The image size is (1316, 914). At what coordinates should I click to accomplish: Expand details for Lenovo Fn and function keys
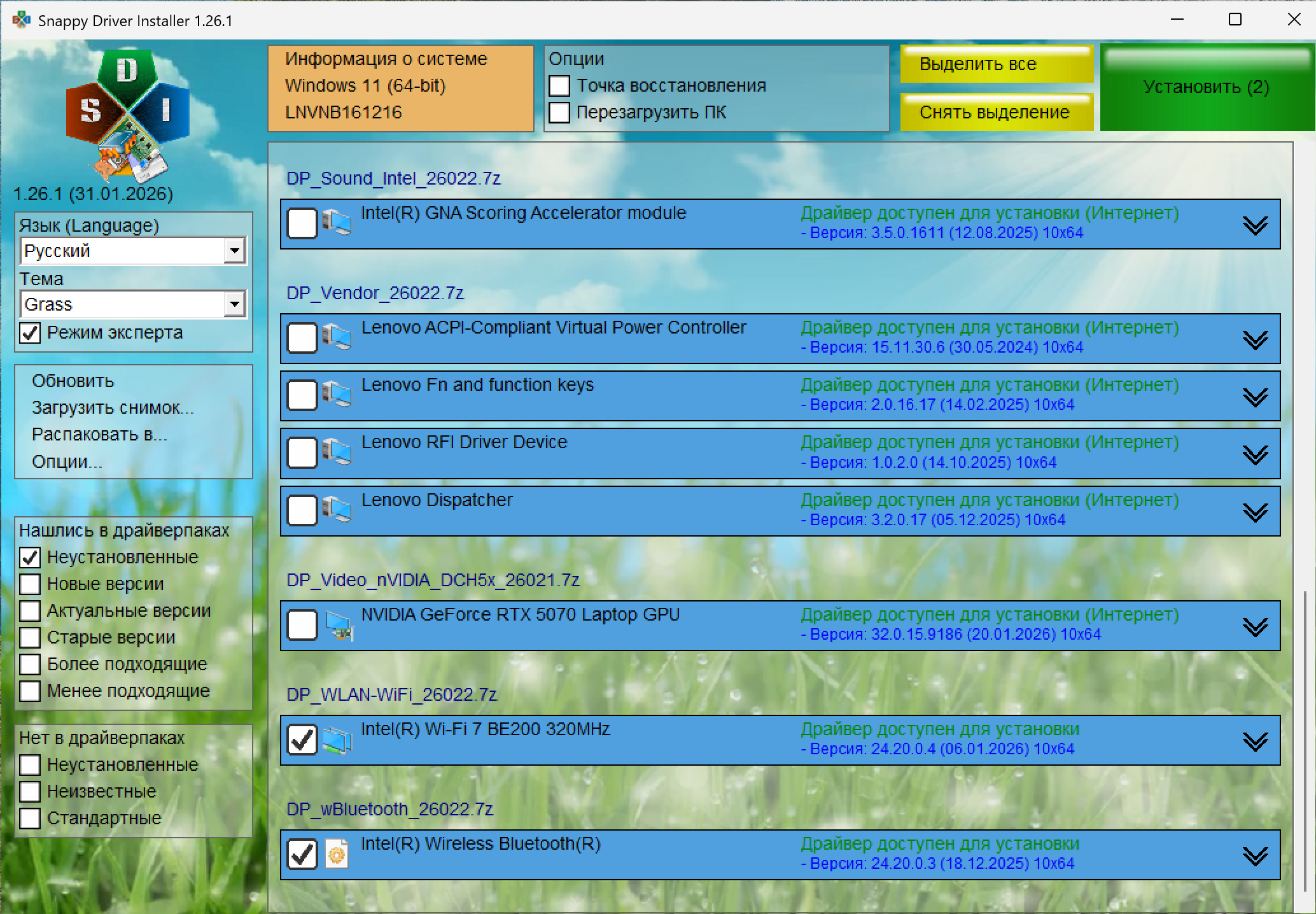pyautogui.click(x=1255, y=397)
